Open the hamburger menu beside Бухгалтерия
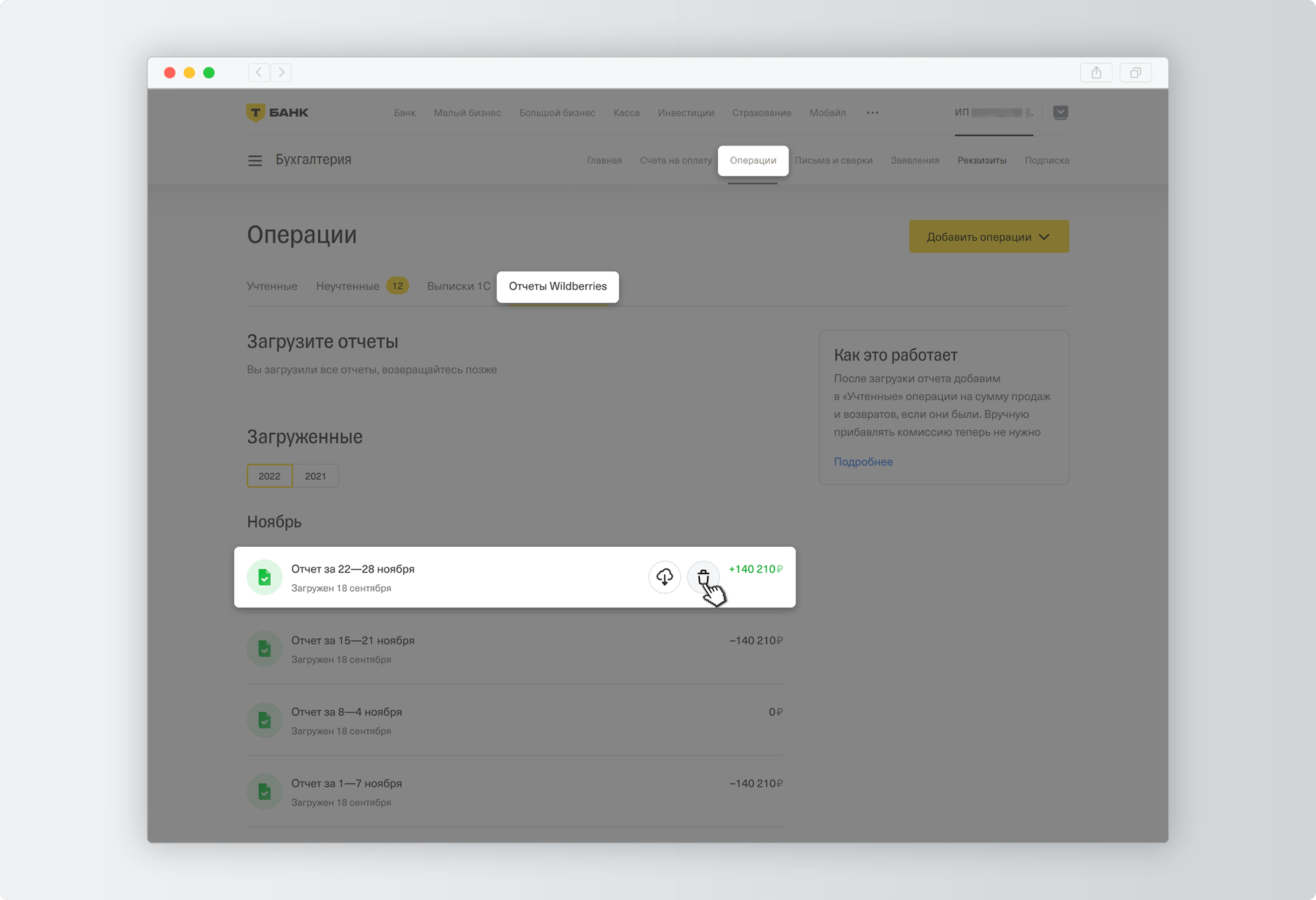The image size is (1316, 900). 255,161
